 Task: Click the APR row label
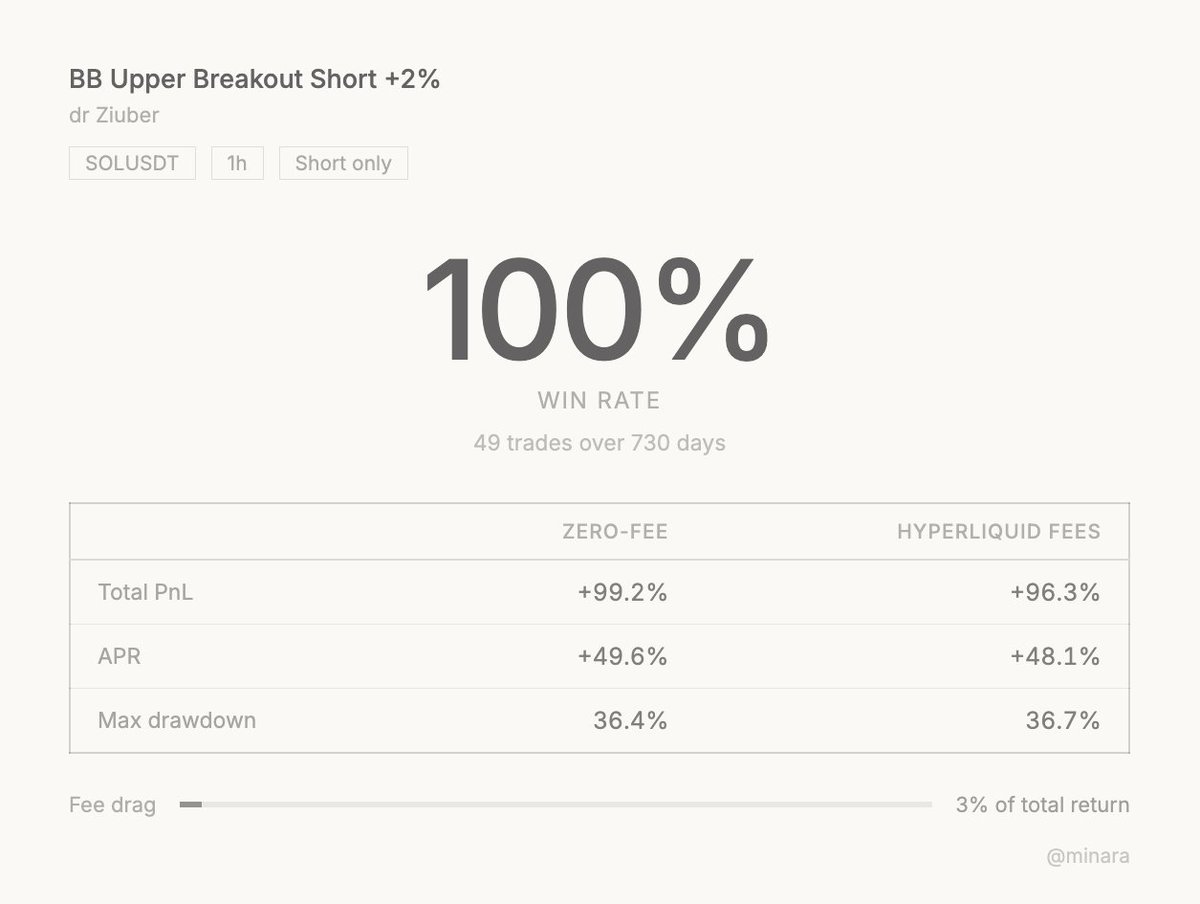(119, 656)
